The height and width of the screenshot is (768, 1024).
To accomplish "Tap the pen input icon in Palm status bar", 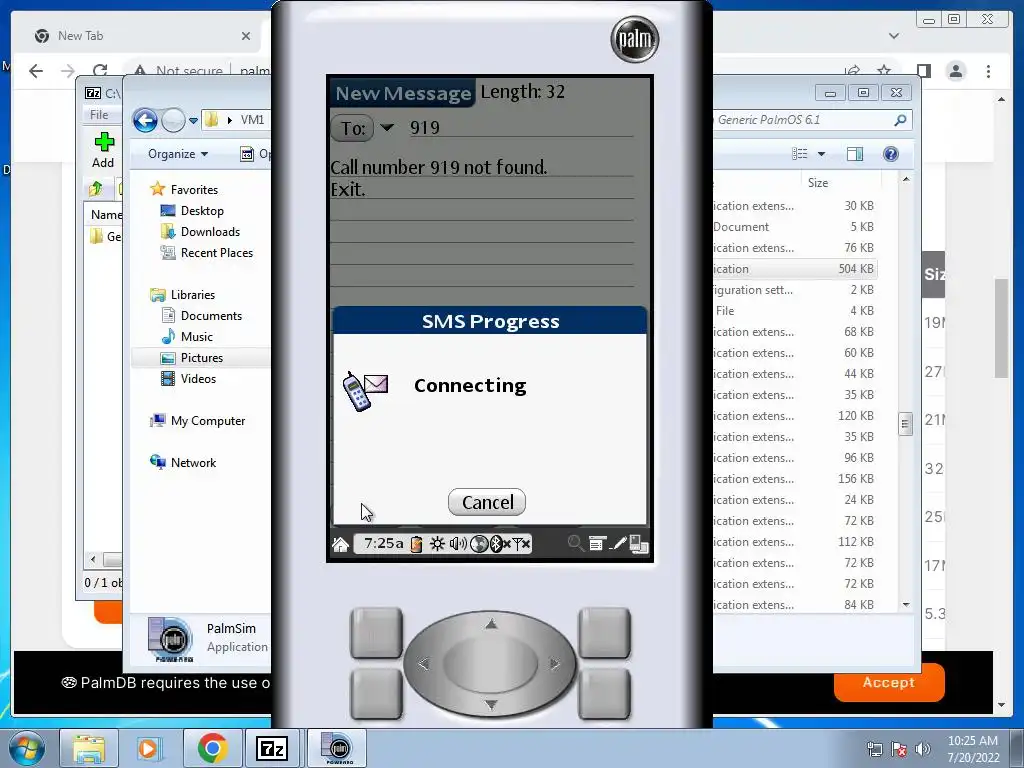I will pos(618,543).
